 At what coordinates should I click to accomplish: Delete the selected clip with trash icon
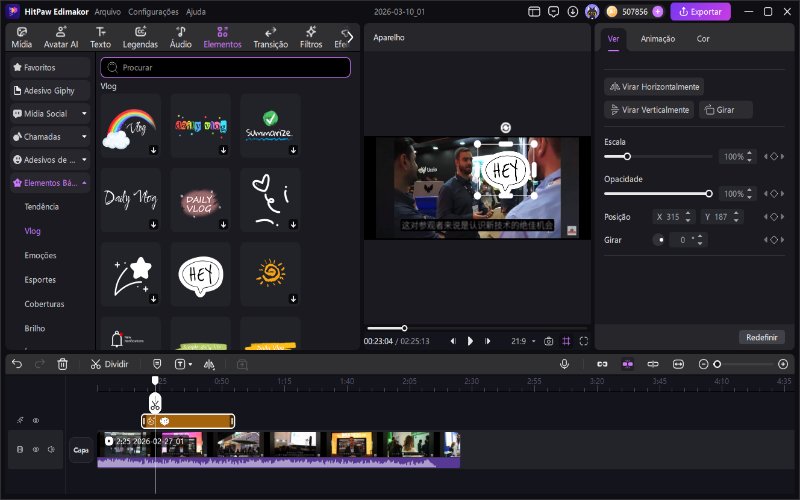[63, 364]
